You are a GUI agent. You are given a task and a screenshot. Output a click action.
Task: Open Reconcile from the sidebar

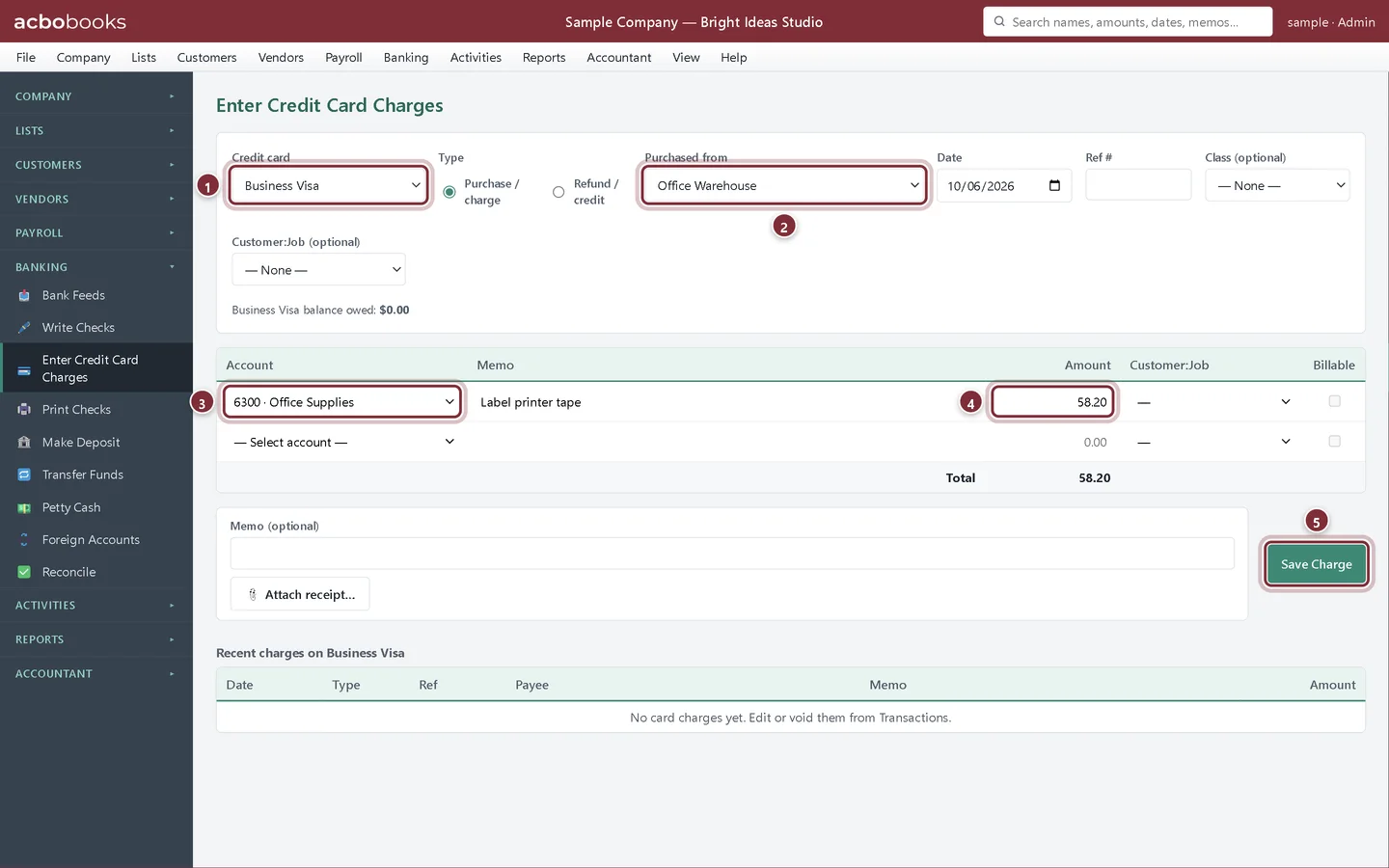tap(96, 573)
